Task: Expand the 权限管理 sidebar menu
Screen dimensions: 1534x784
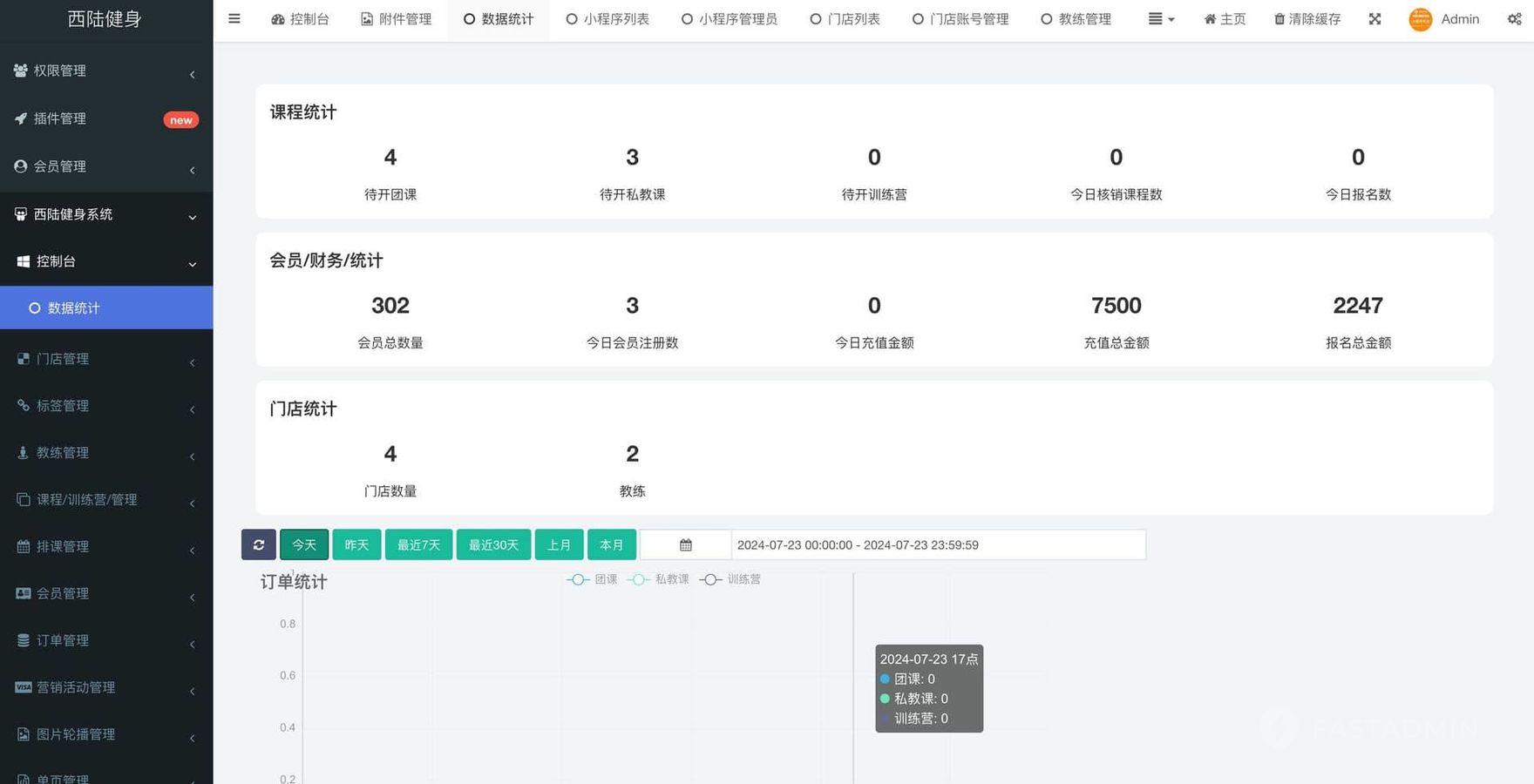Action: pos(106,71)
